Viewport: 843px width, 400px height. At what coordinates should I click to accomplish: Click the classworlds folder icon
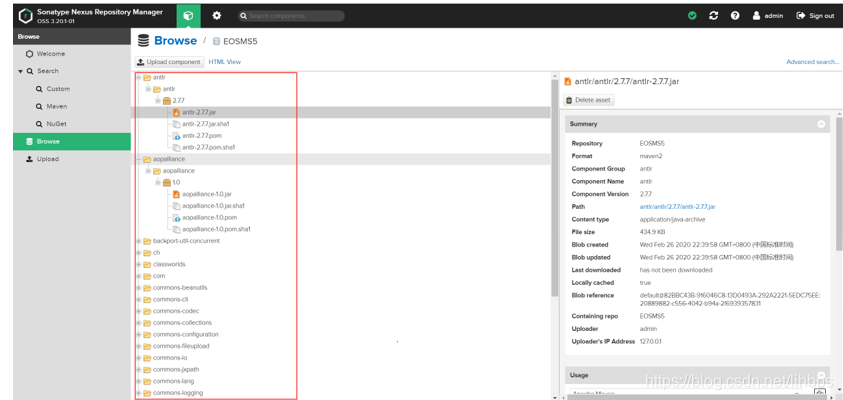tap(147, 265)
